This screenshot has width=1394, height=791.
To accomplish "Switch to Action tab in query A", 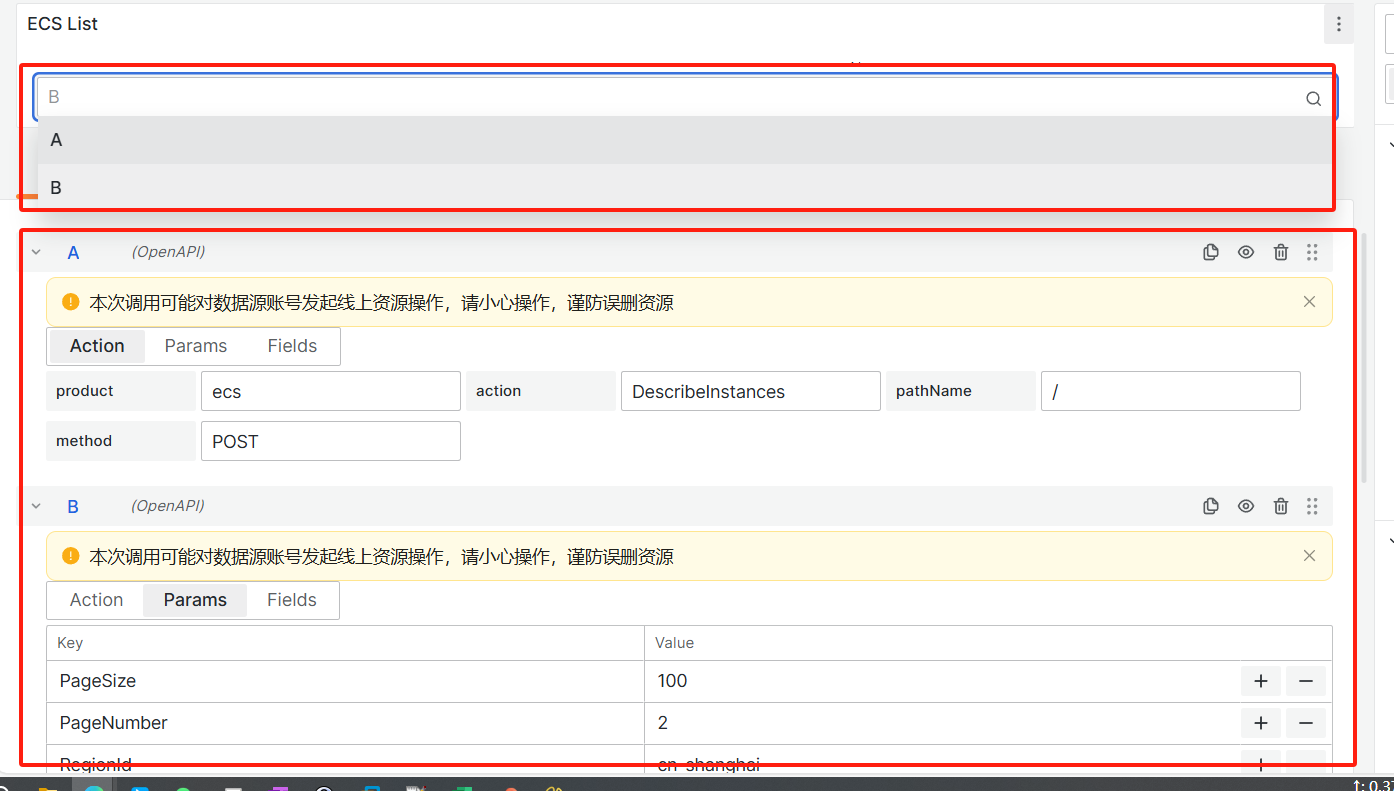I will [97, 346].
